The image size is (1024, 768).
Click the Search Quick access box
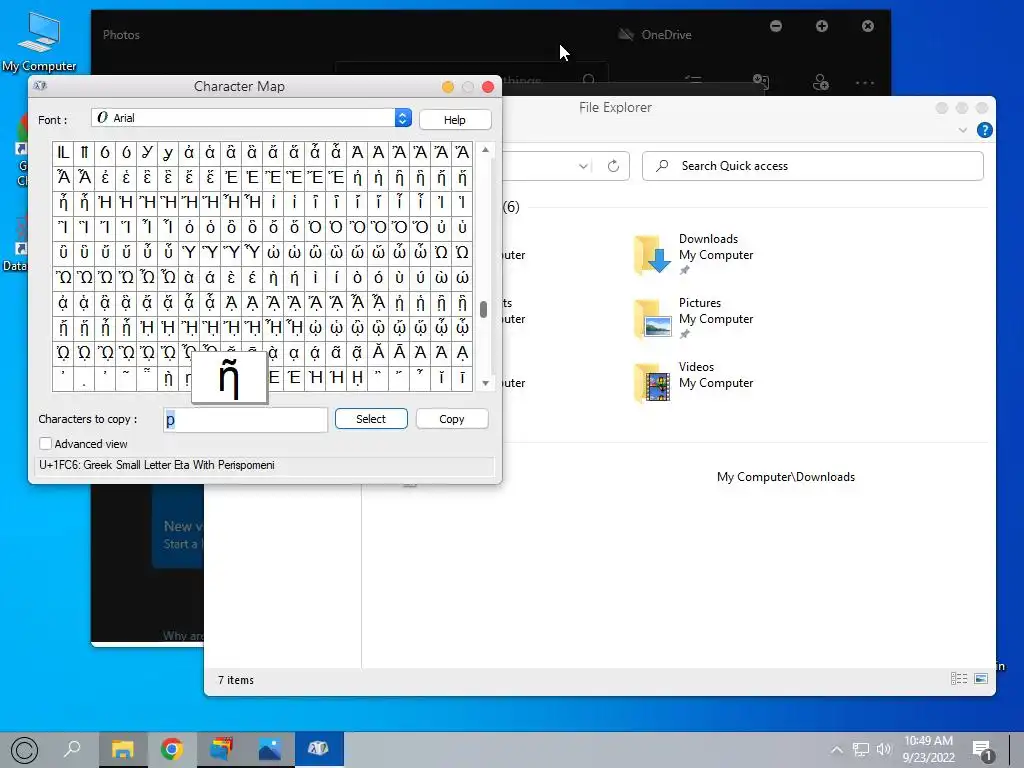[813, 166]
